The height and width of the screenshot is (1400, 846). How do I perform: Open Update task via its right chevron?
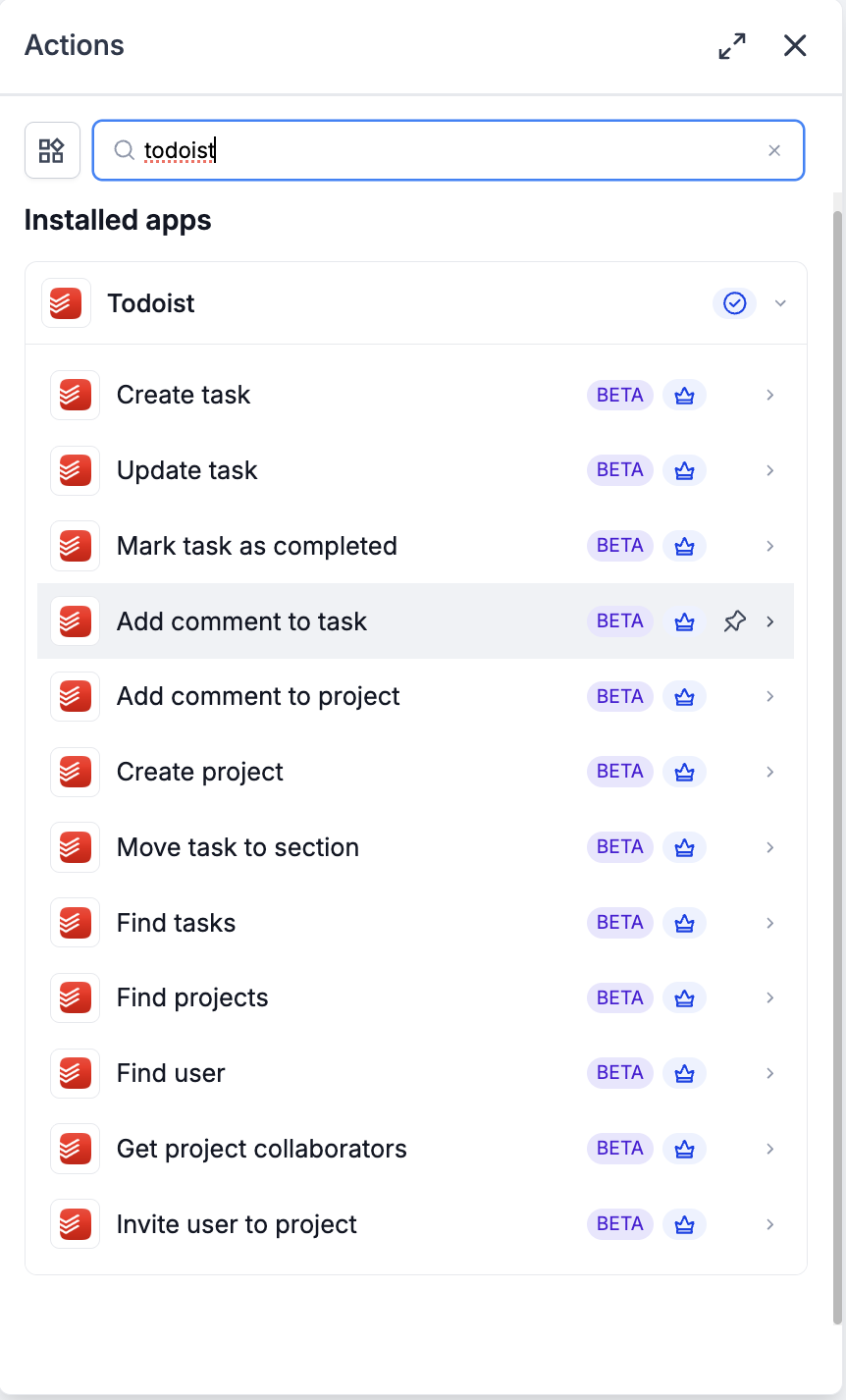coord(770,470)
